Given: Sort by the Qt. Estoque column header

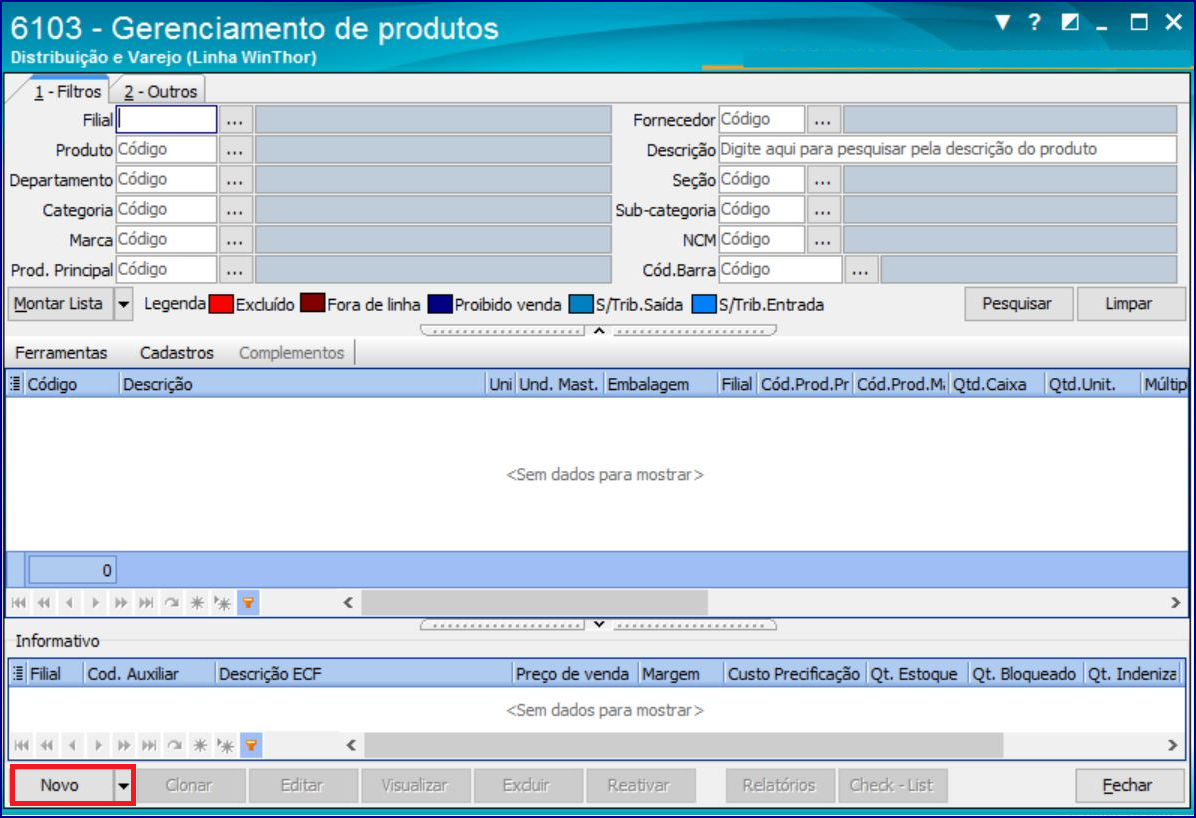Looking at the screenshot, I should point(917,674).
